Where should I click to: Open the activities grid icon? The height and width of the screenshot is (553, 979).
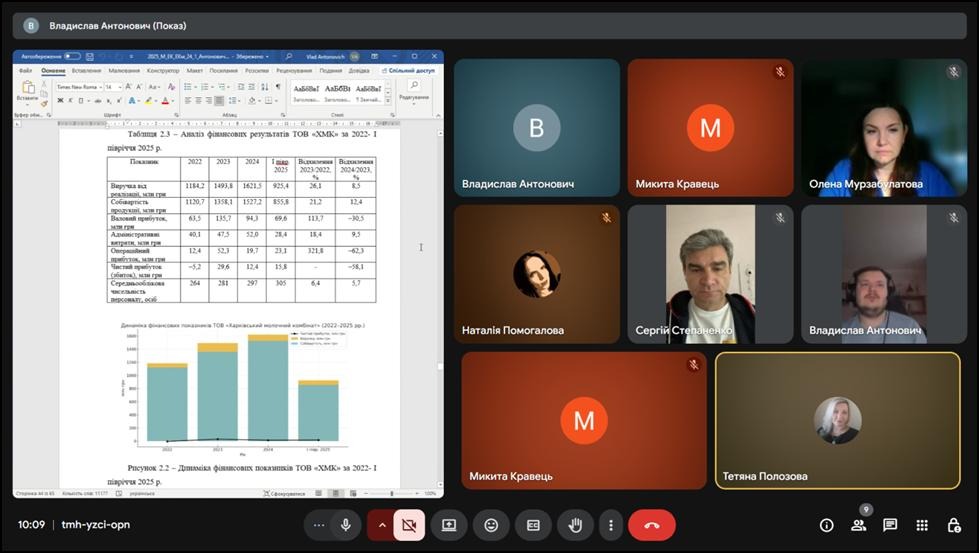[922, 525]
